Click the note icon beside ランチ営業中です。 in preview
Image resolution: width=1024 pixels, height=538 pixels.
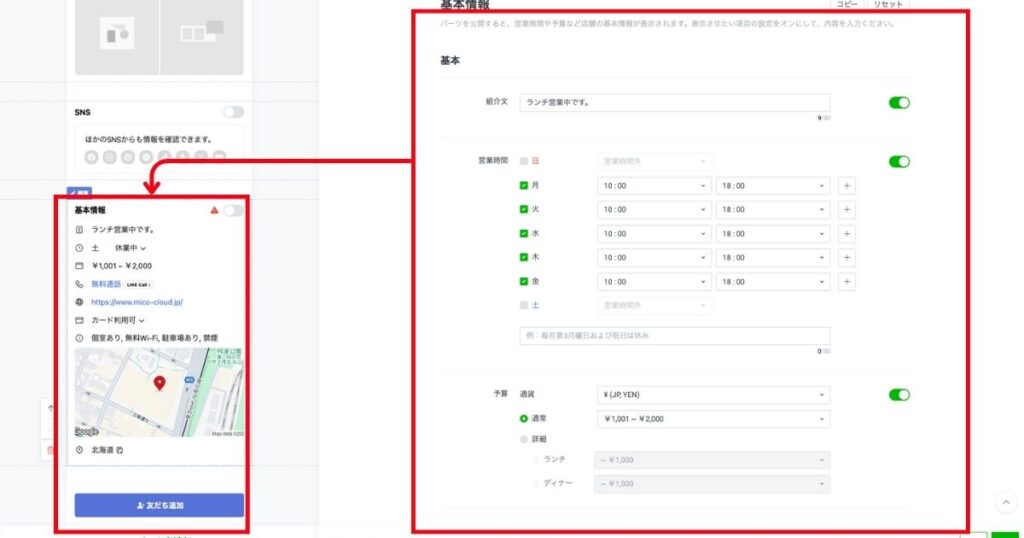point(79,230)
